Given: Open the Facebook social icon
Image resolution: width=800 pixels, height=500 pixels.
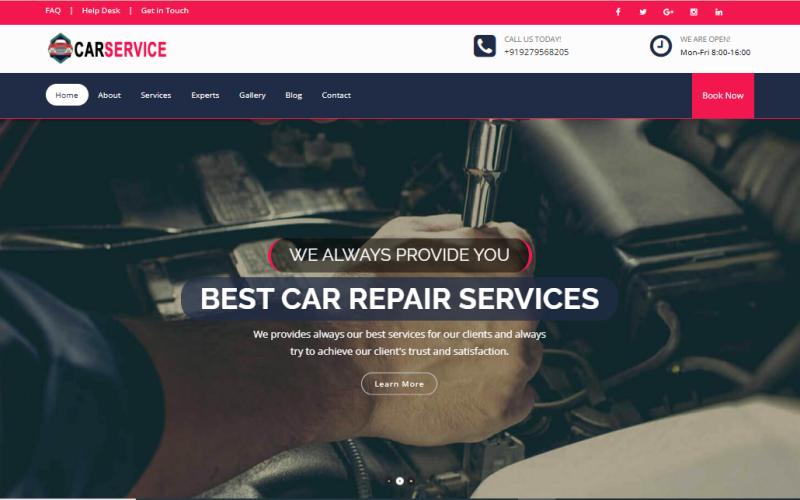Looking at the screenshot, I should pos(618,12).
